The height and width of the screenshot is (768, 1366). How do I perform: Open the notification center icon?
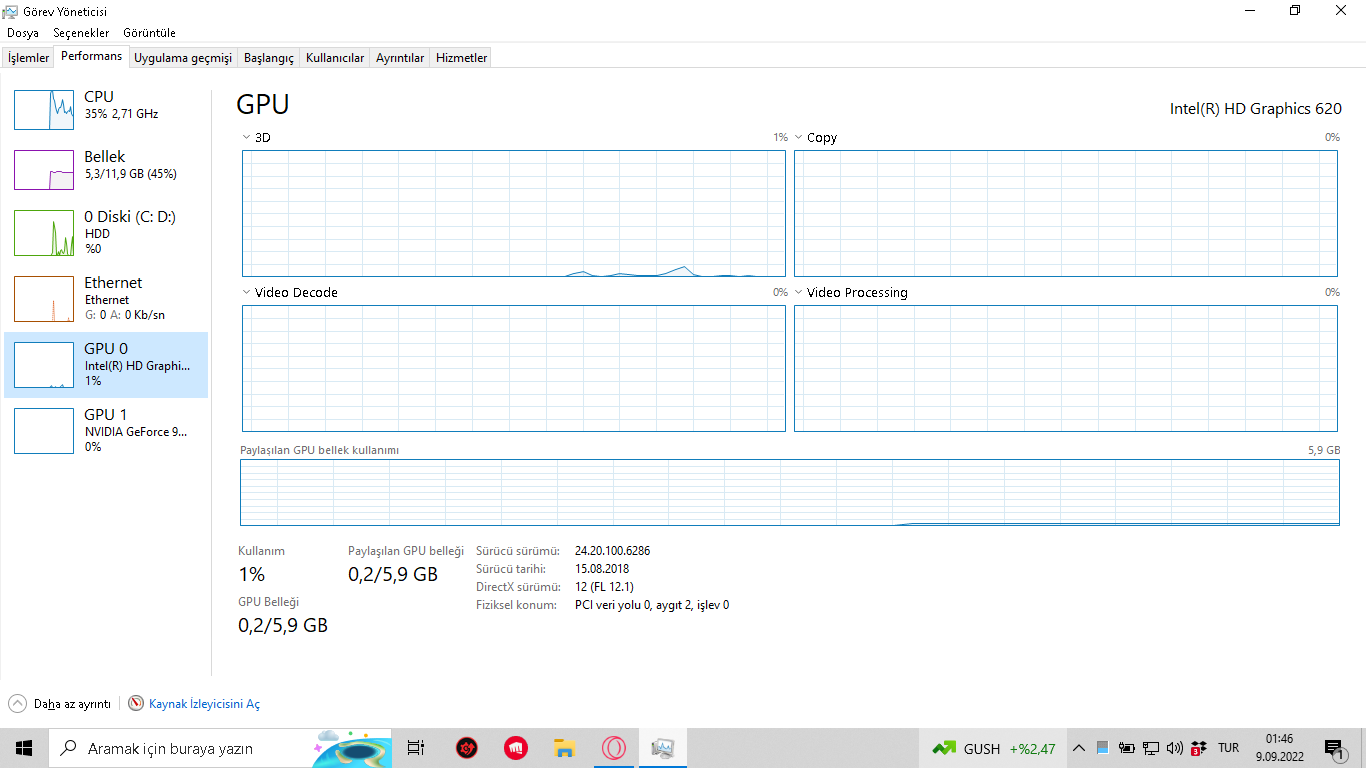point(1334,748)
